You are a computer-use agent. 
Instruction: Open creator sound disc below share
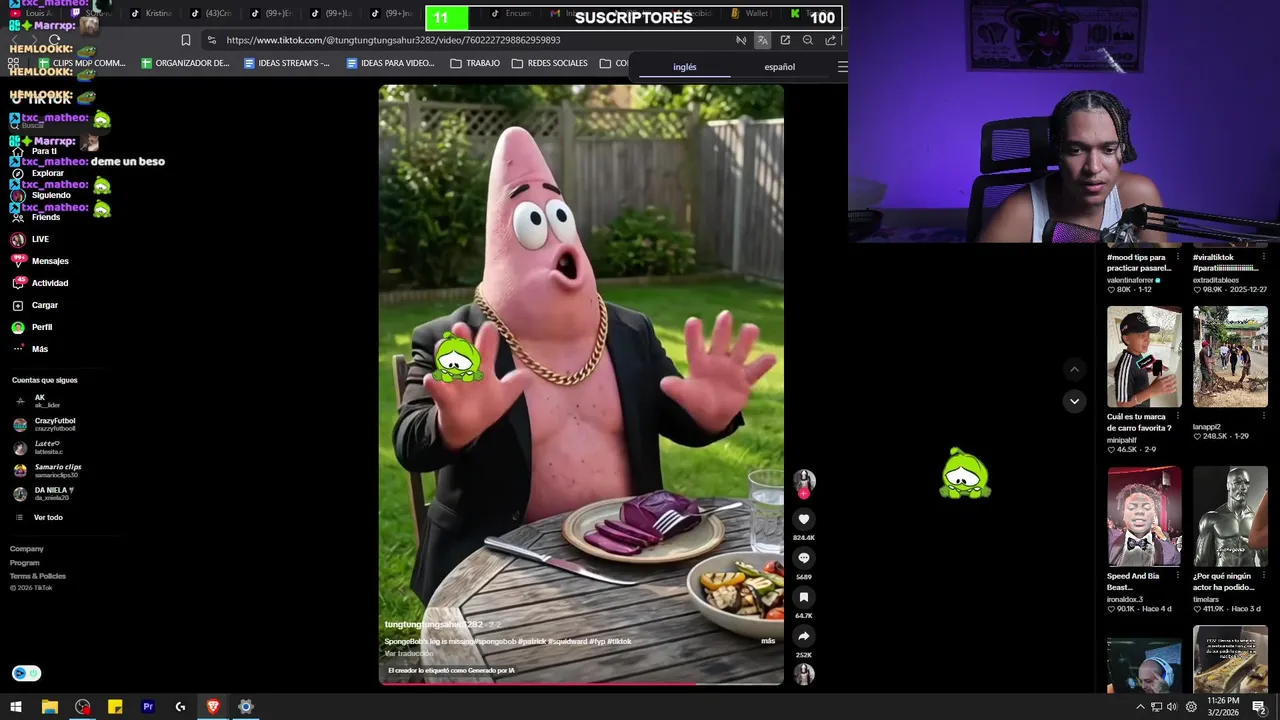(803, 674)
